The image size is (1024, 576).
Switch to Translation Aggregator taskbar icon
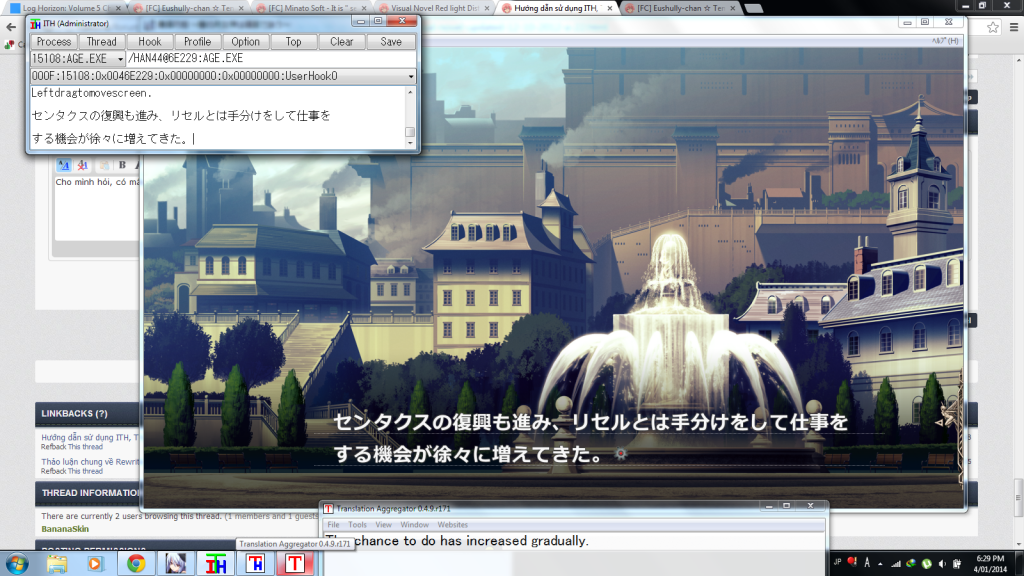[x=295, y=564]
